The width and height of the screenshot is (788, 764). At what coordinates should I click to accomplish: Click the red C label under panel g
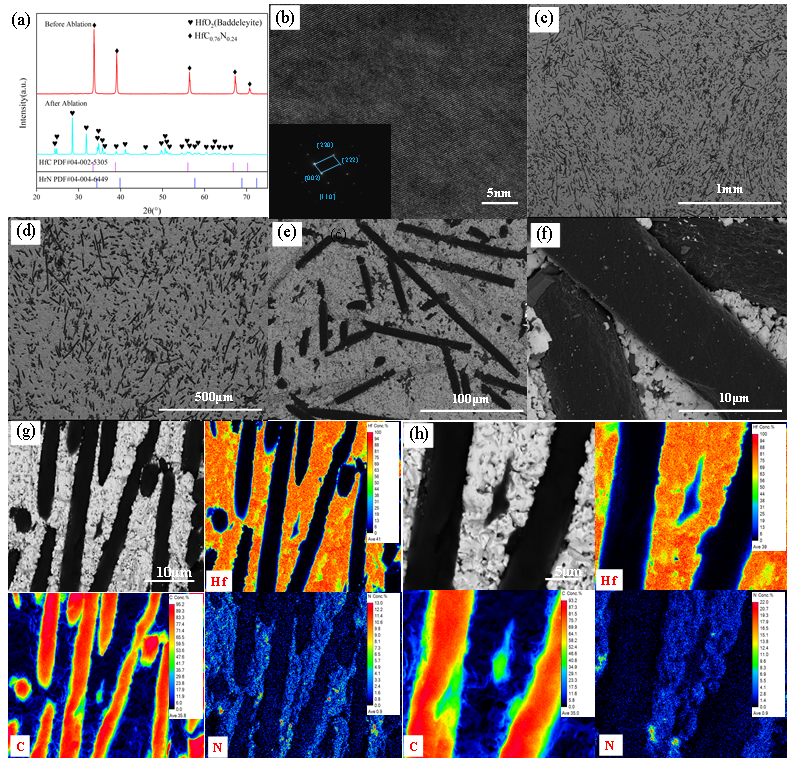[x=21, y=747]
